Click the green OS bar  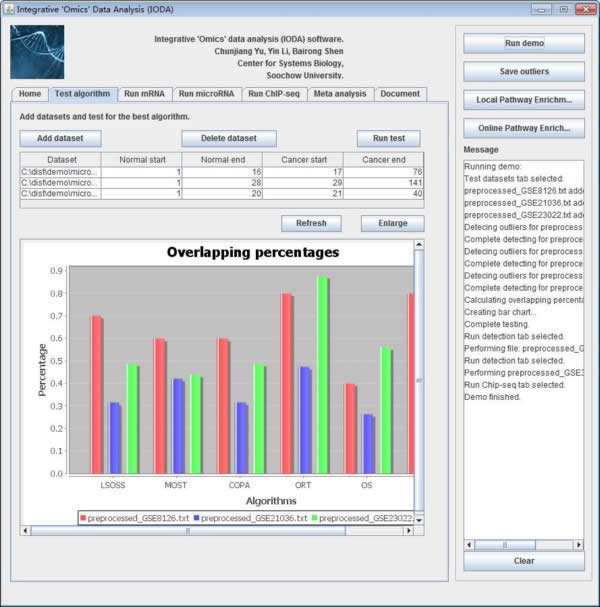click(386, 410)
